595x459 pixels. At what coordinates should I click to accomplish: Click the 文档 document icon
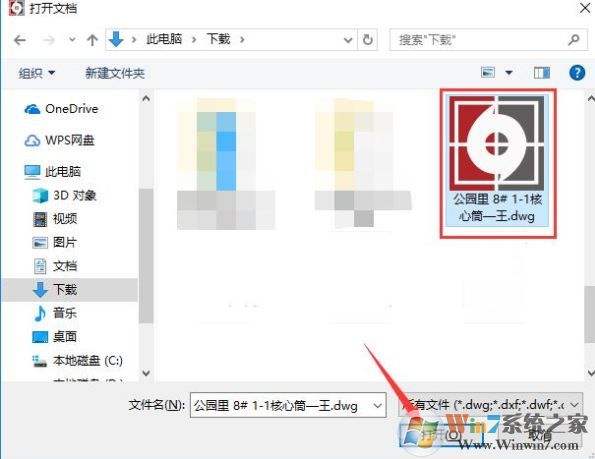click(40, 266)
